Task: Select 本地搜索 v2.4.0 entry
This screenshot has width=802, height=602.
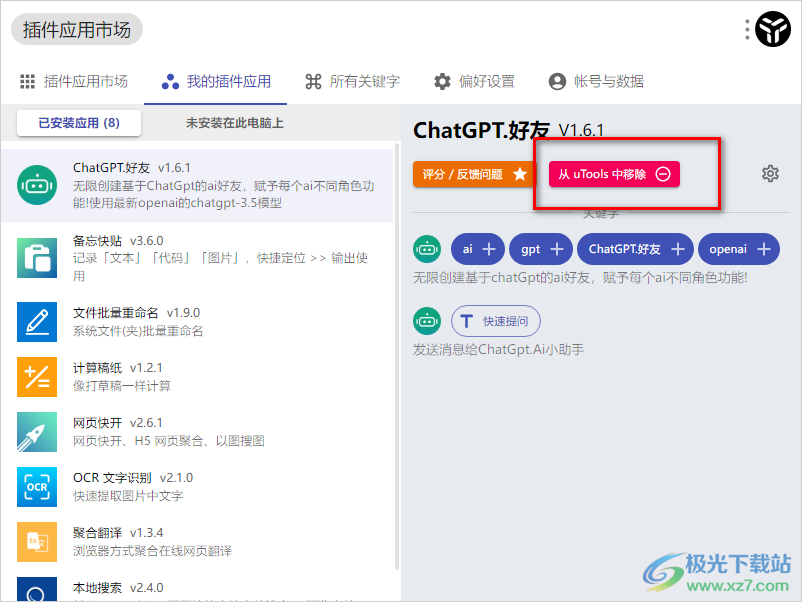Action: click(x=197, y=586)
